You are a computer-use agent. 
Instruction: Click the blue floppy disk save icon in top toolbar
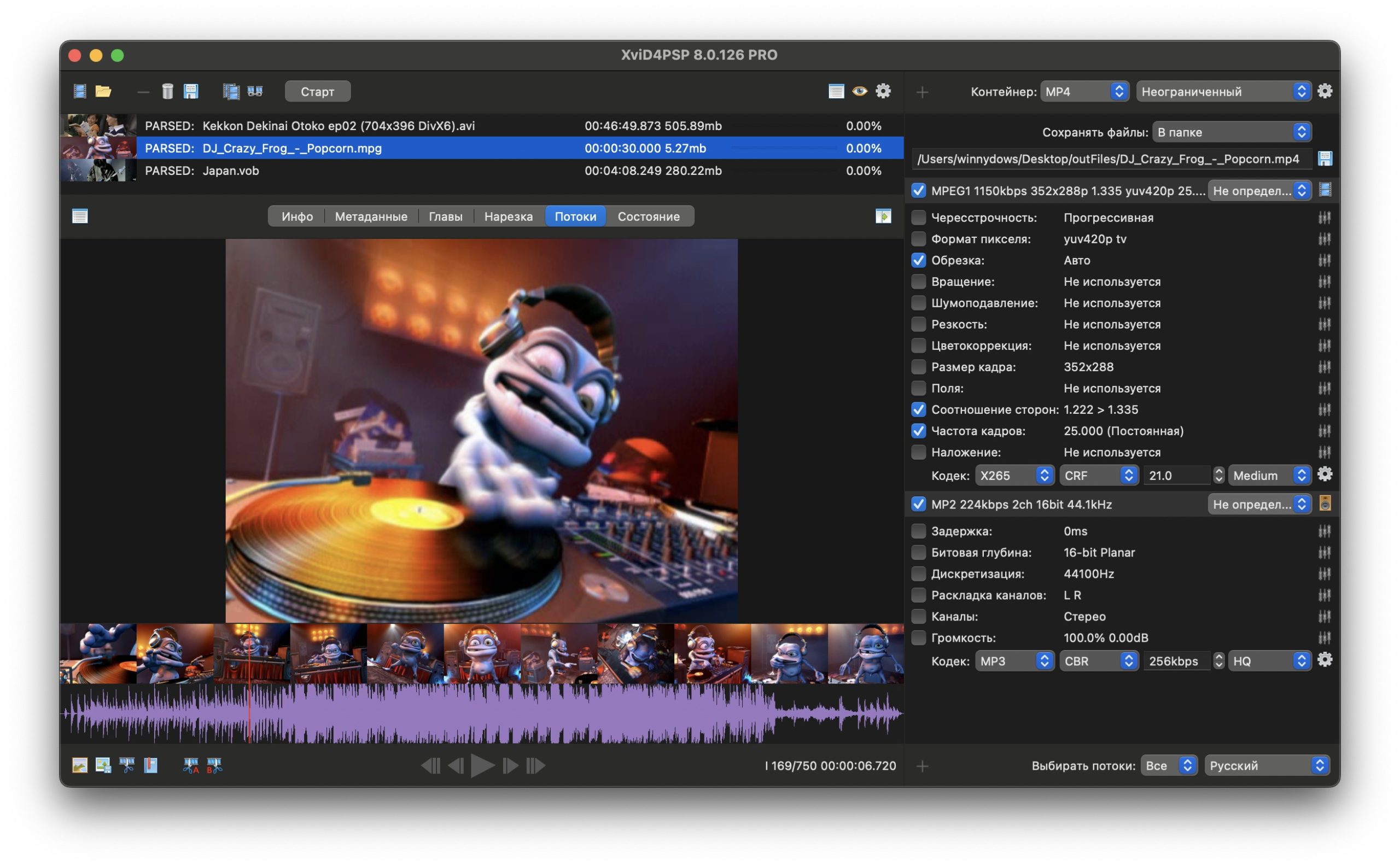tap(191, 92)
